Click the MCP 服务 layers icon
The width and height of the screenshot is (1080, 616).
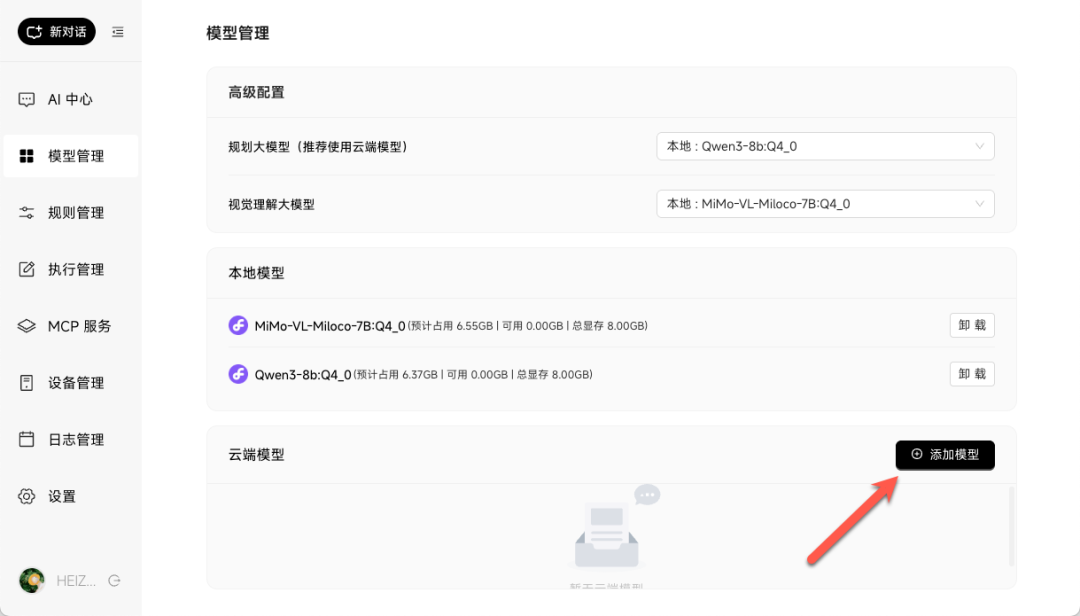pyautogui.click(x=27, y=326)
